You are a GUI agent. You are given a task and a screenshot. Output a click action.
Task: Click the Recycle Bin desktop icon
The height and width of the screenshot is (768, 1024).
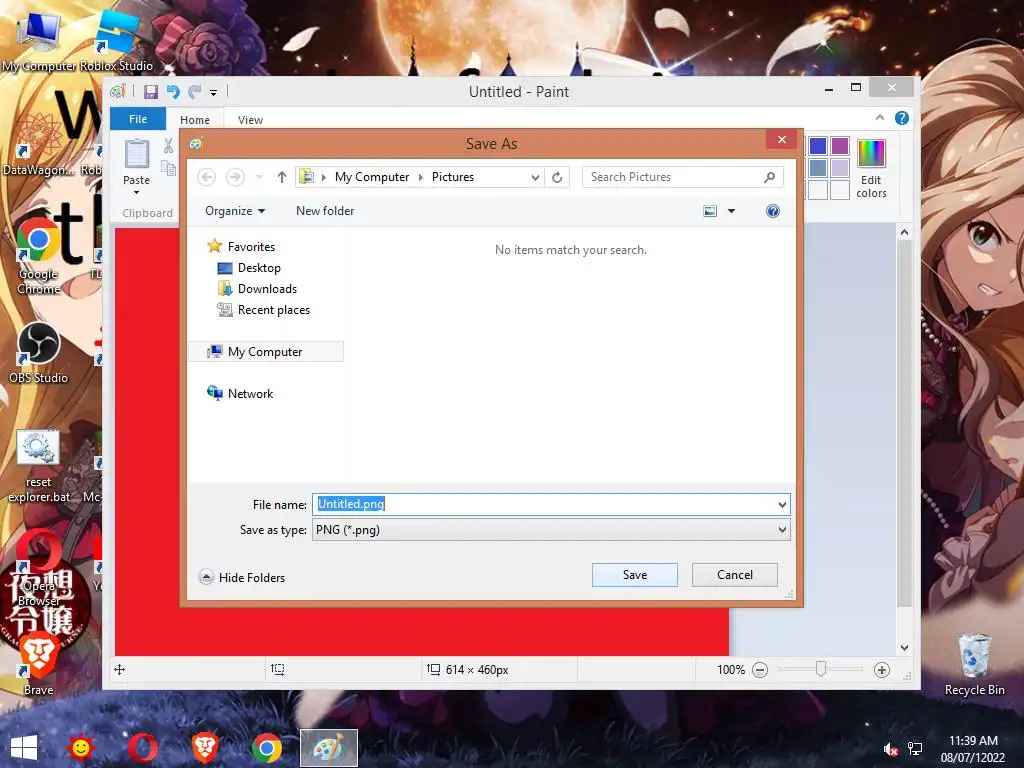975,665
